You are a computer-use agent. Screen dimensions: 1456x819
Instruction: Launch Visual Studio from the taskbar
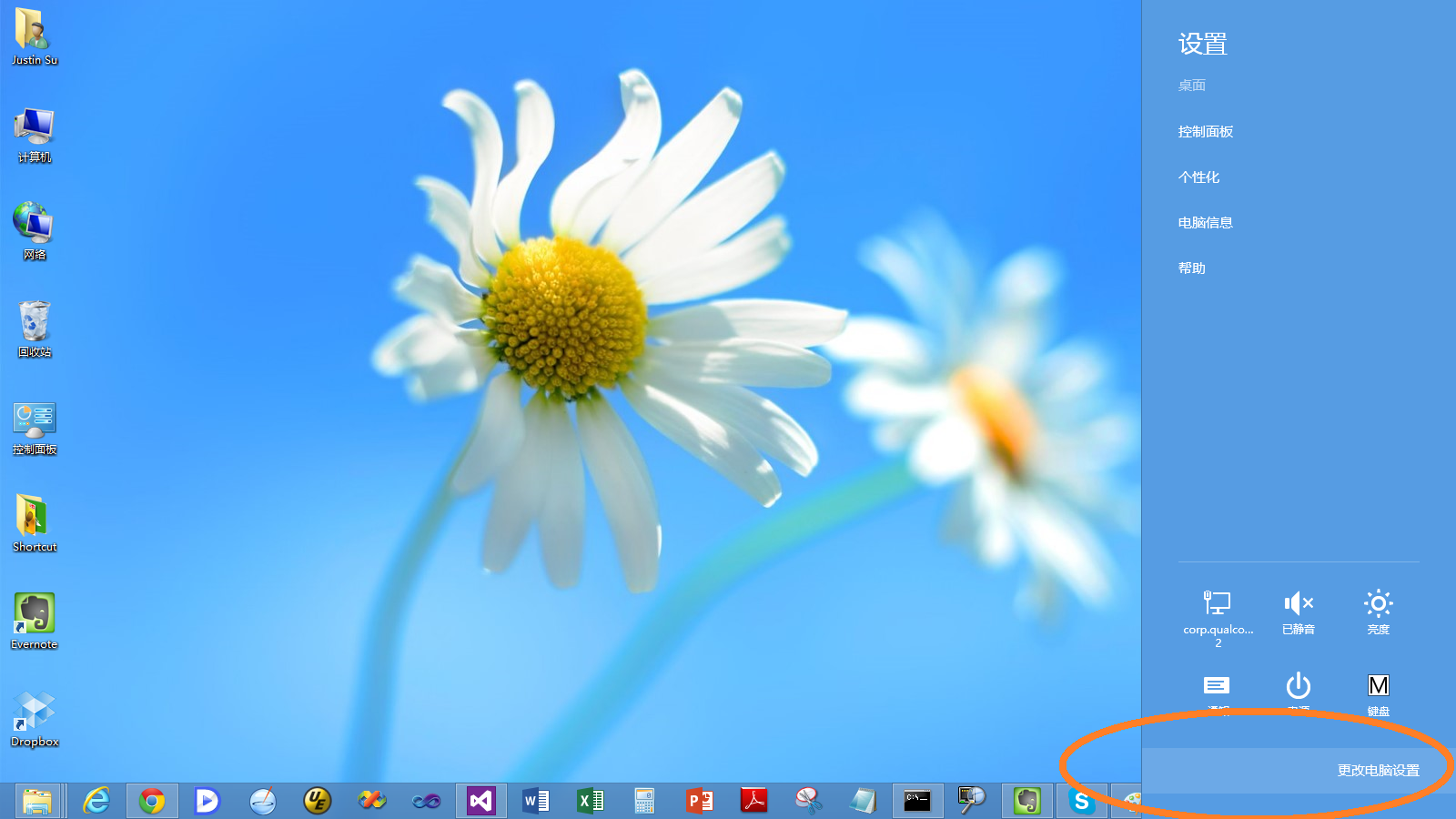480,801
